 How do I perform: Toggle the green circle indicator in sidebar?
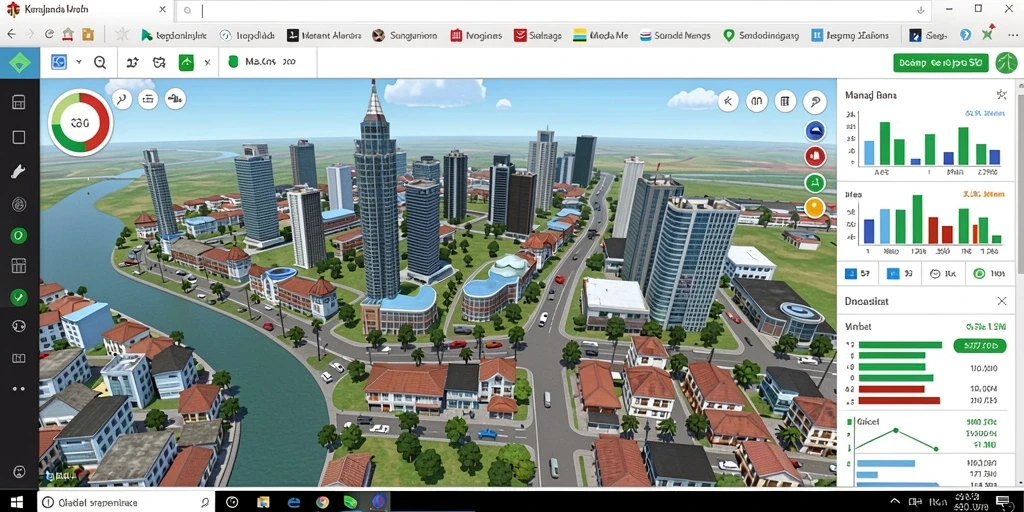point(19,235)
